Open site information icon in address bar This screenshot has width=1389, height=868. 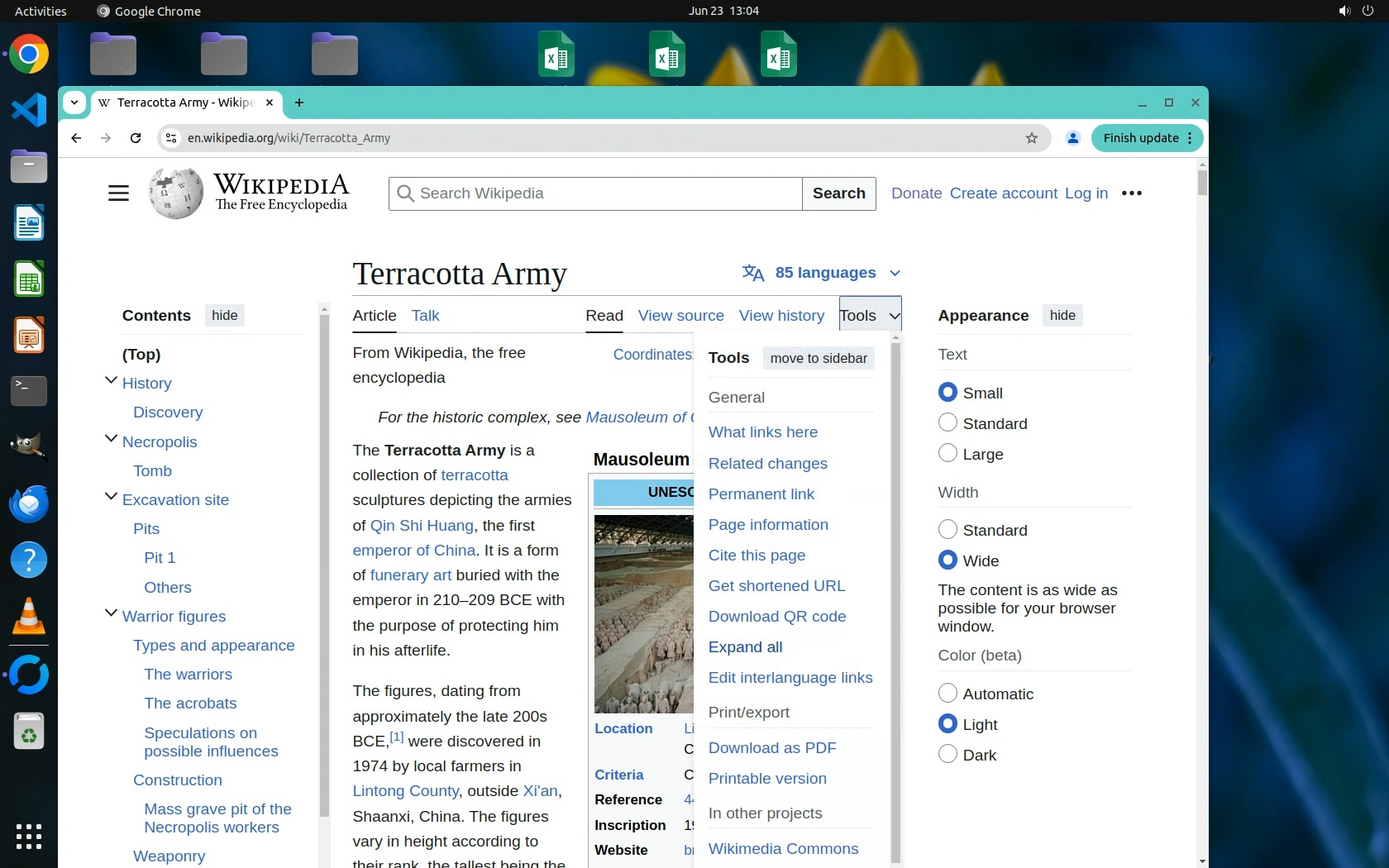coord(171,138)
